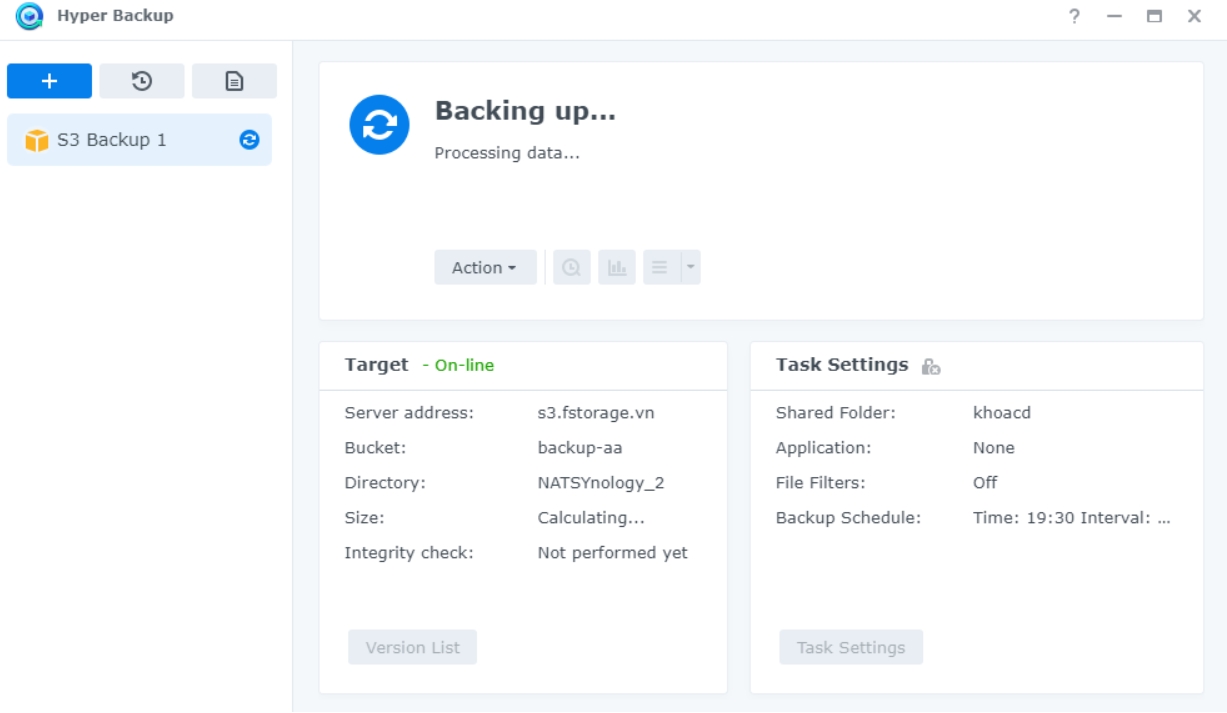Screen dimensions: 1227x713
Task: Open the backup statistics bar chart icon
Action: point(617,267)
